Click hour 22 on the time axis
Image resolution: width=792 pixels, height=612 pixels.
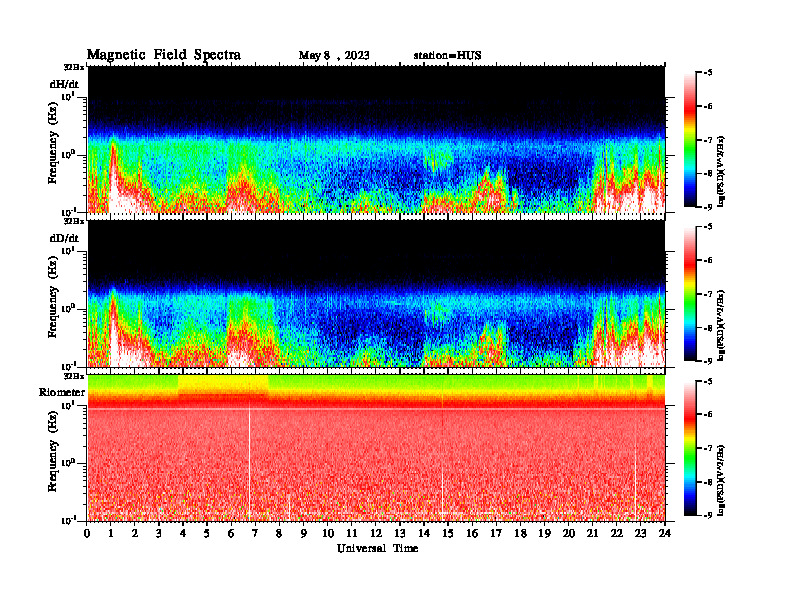click(617, 533)
